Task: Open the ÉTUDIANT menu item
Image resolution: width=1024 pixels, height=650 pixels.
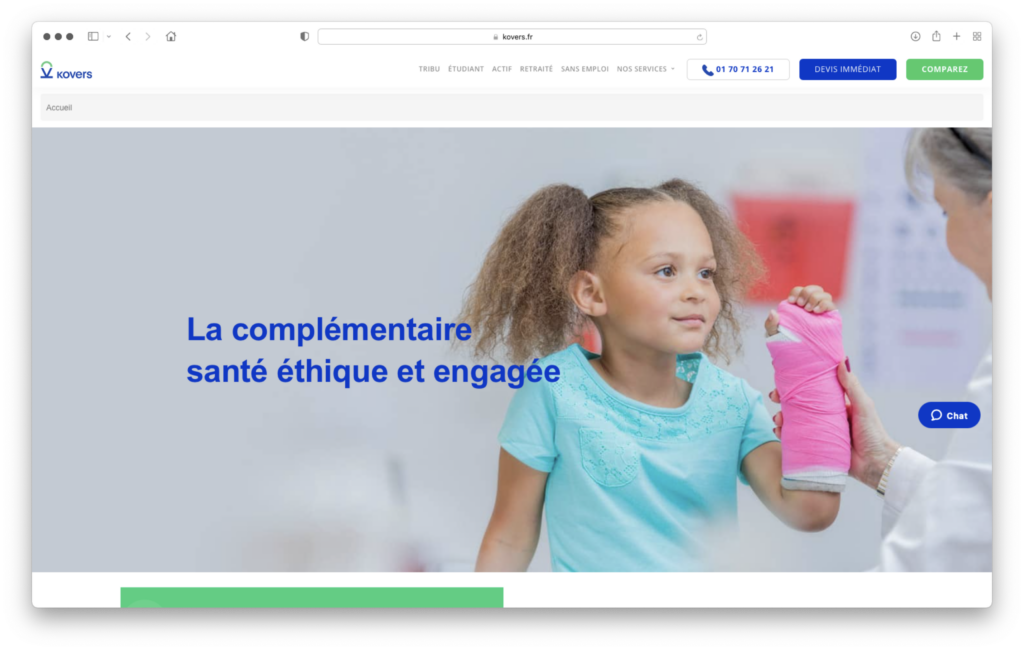Action: 466,69
